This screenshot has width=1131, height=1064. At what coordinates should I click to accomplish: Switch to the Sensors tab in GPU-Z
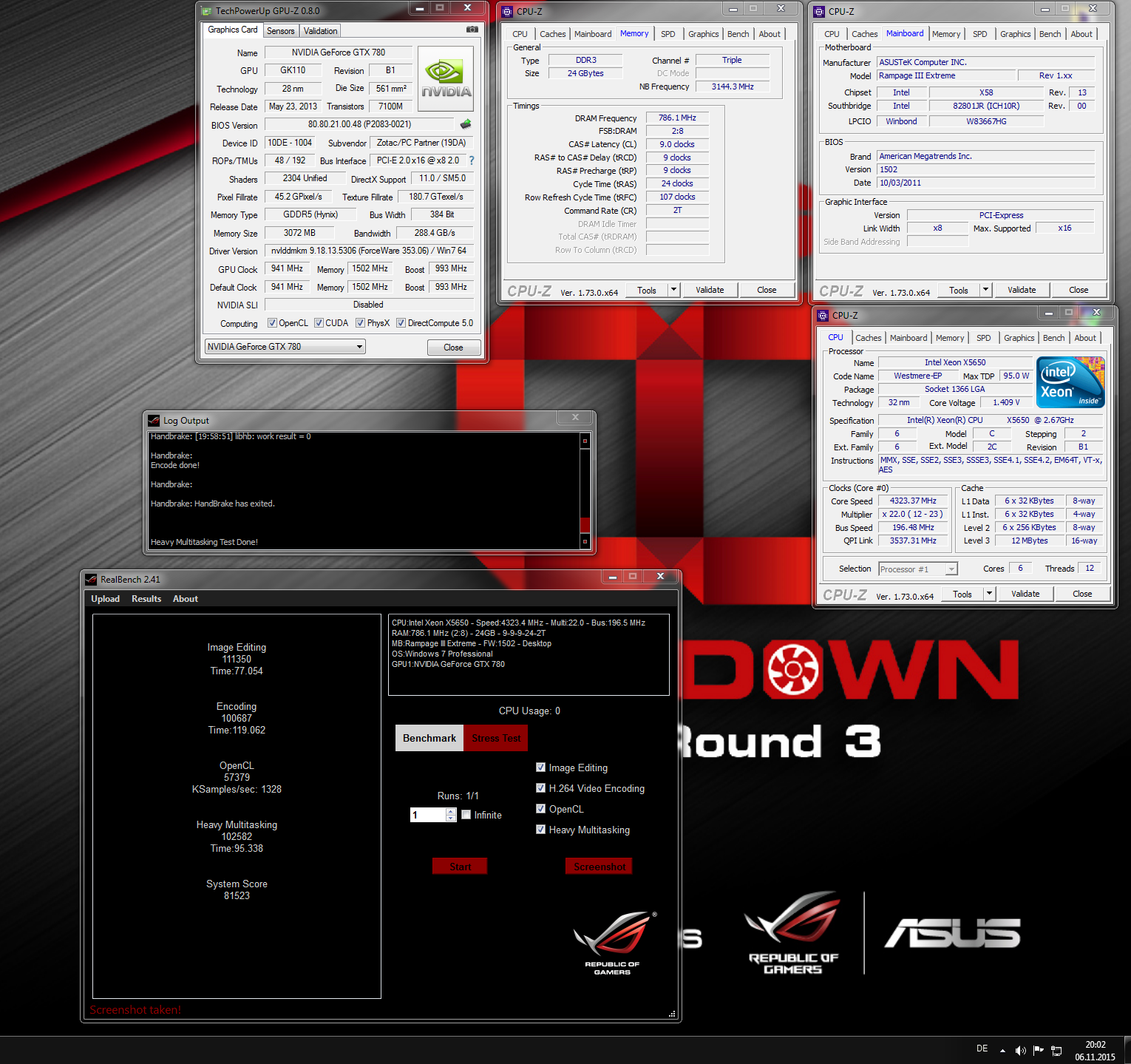[x=280, y=31]
